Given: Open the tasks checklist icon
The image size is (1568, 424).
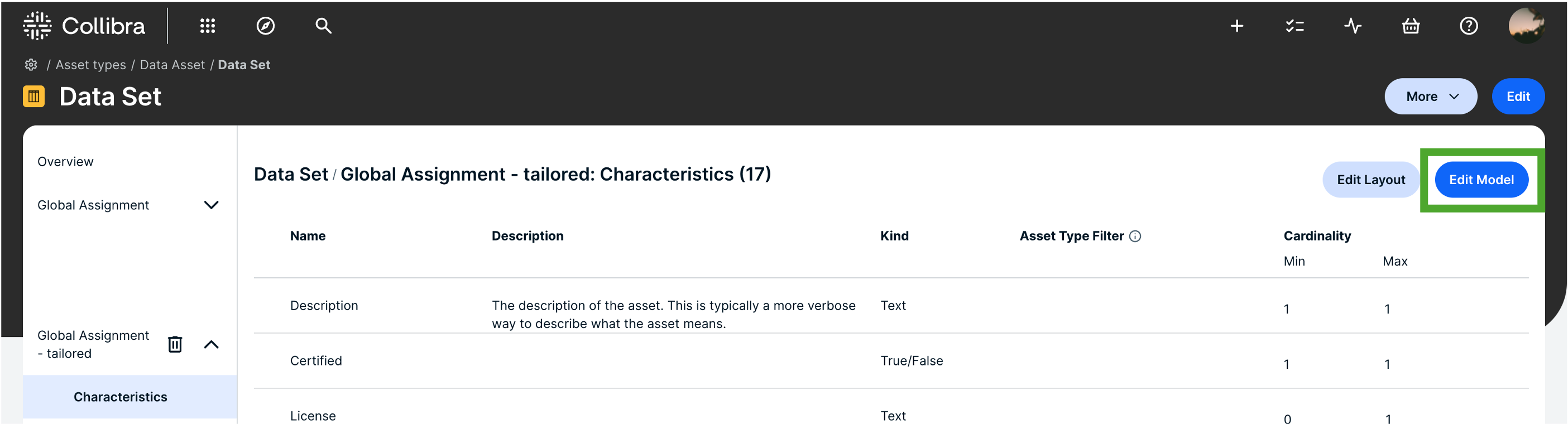Looking at the screenshot, I should pos(1294,26).
